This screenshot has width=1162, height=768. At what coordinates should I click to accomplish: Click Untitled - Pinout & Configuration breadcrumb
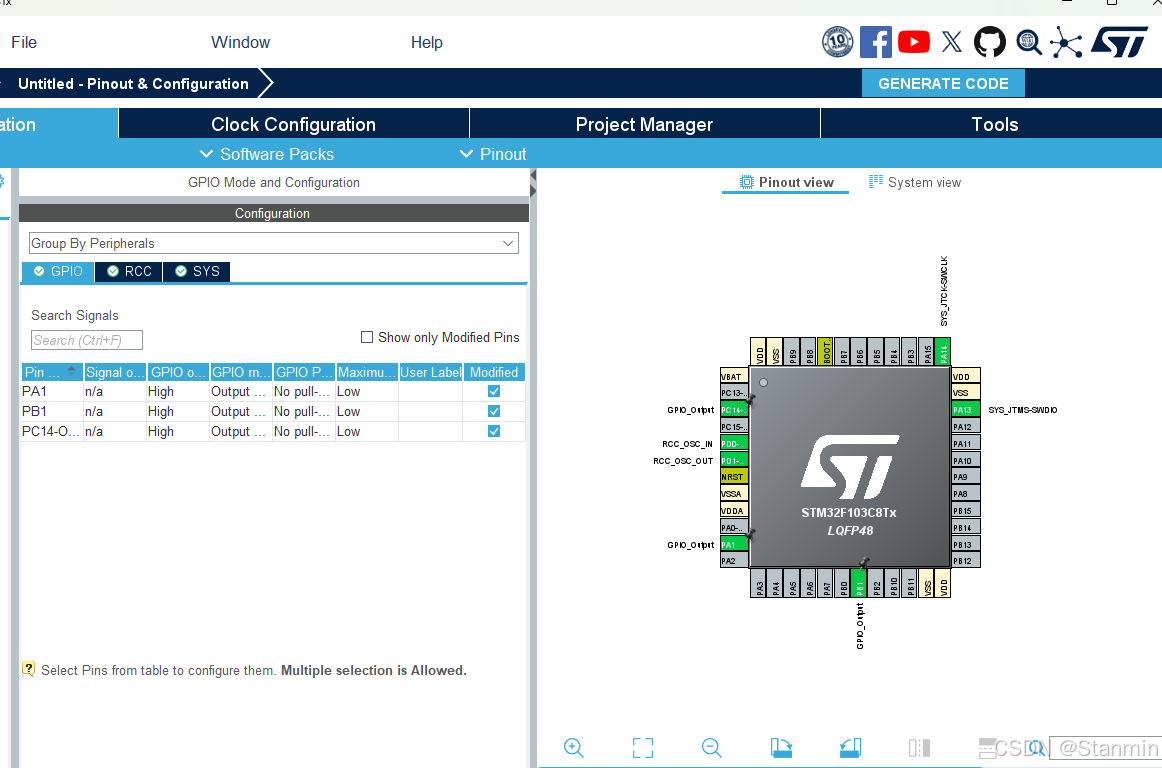(133, 84)
